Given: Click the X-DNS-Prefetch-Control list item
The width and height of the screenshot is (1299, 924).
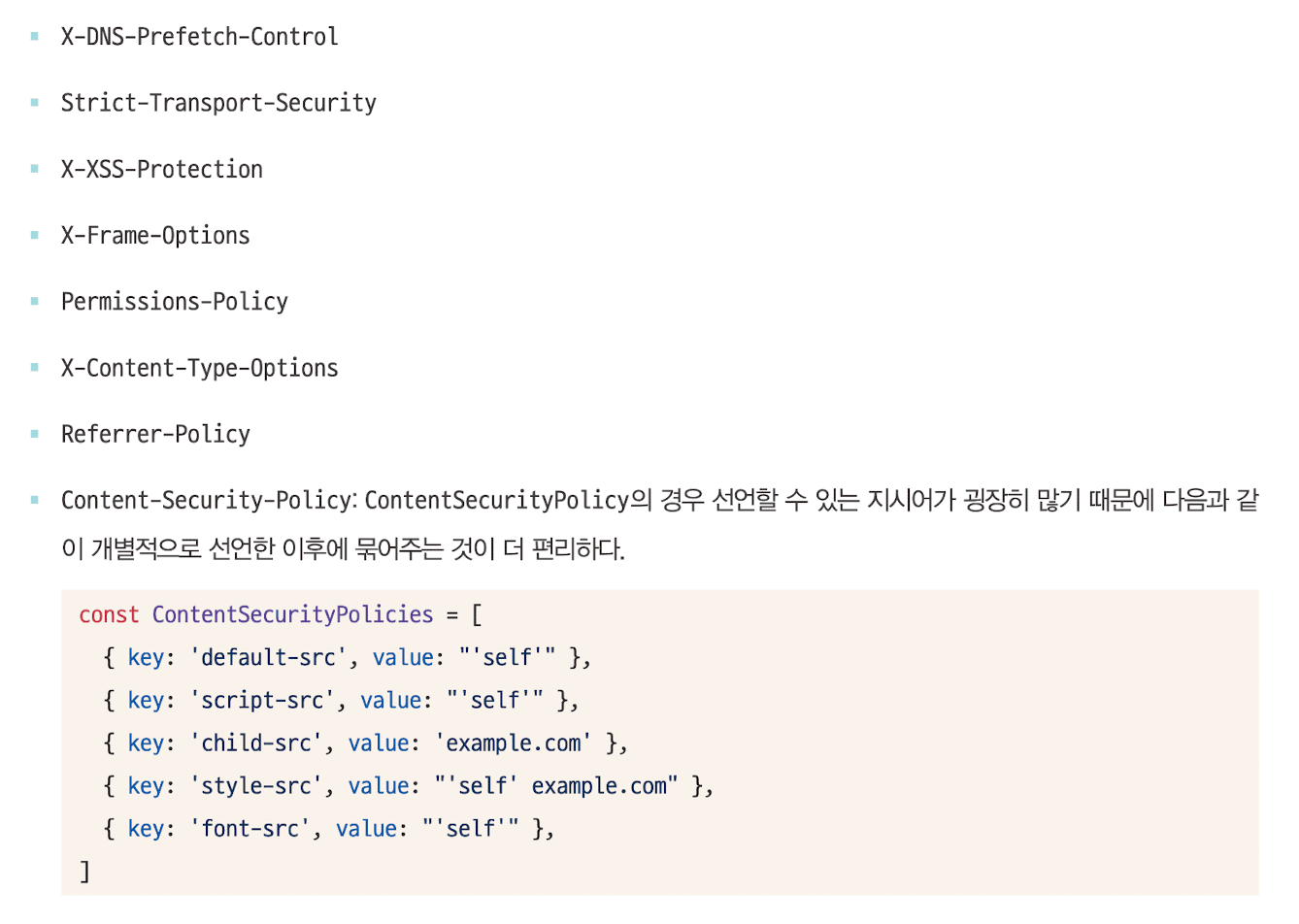Looking at the screenshot, I should 199,37.
